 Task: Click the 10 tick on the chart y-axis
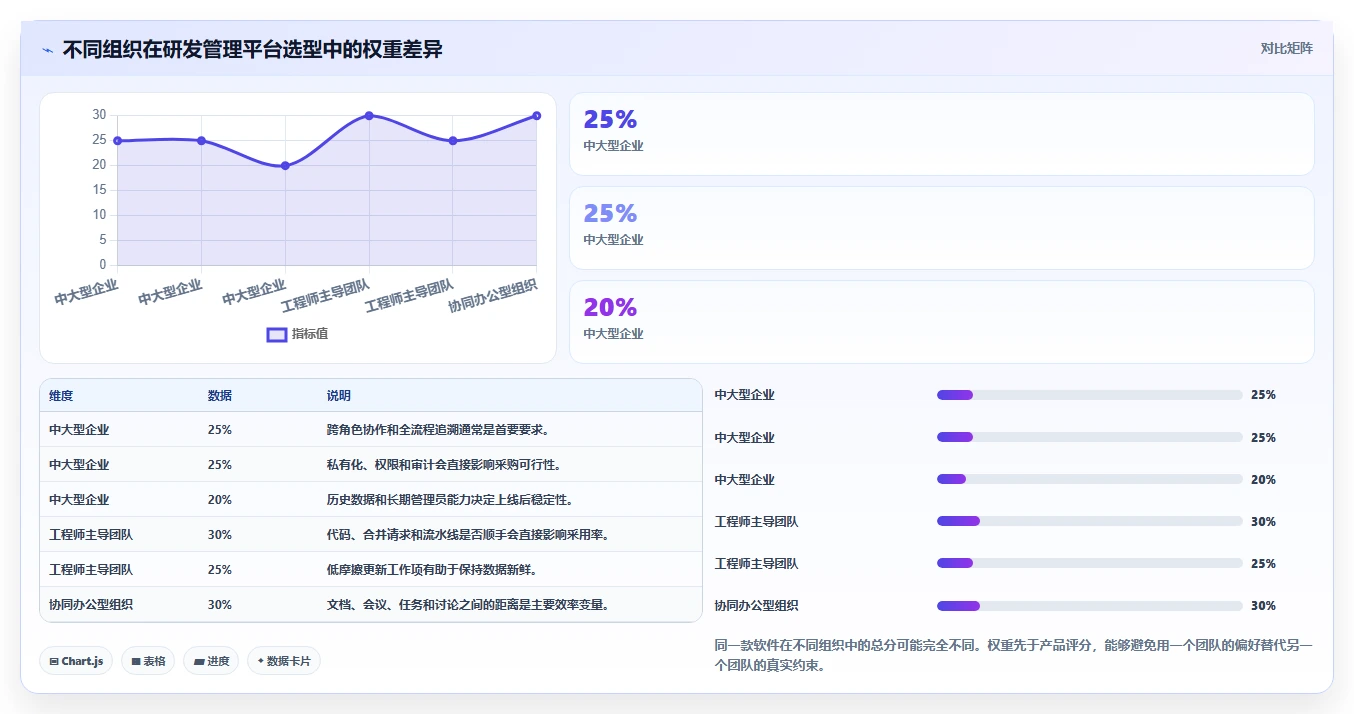pos(99,215)
